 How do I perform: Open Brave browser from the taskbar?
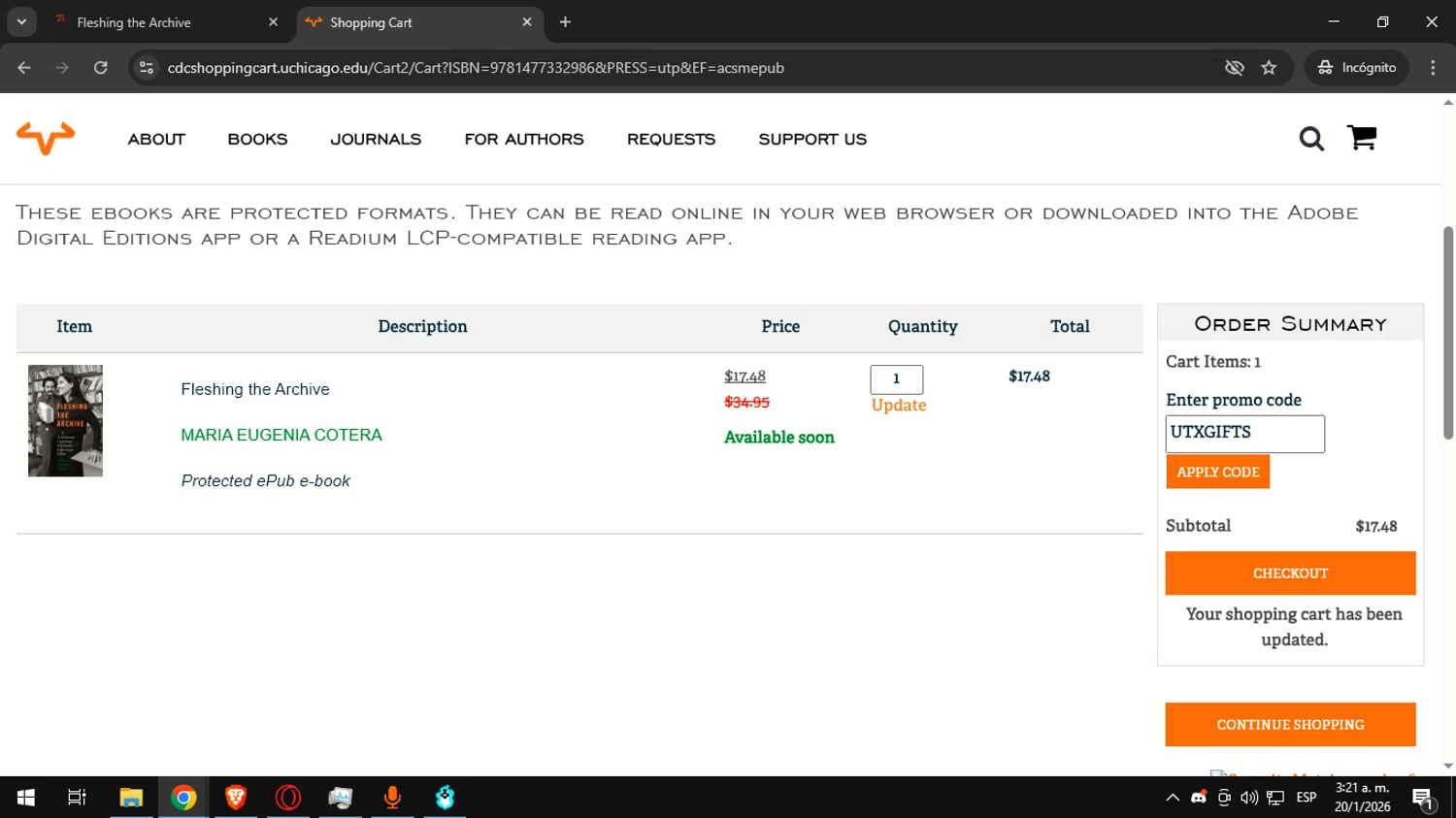(x=236, y=798)
